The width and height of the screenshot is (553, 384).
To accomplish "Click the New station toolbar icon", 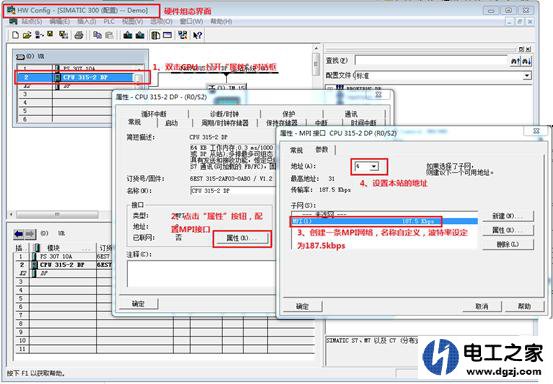I will (15, 35).
